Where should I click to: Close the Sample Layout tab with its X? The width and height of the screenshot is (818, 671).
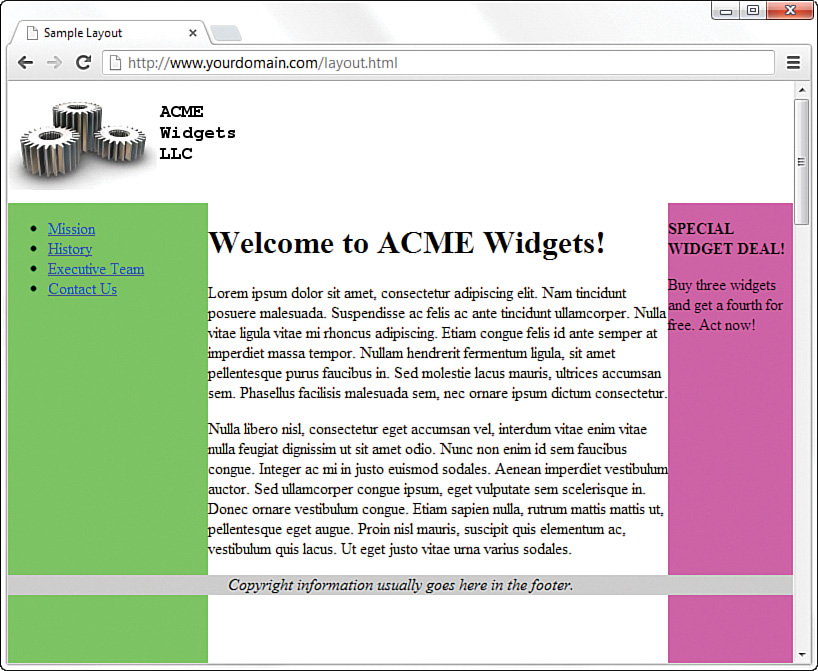point(192,32)
